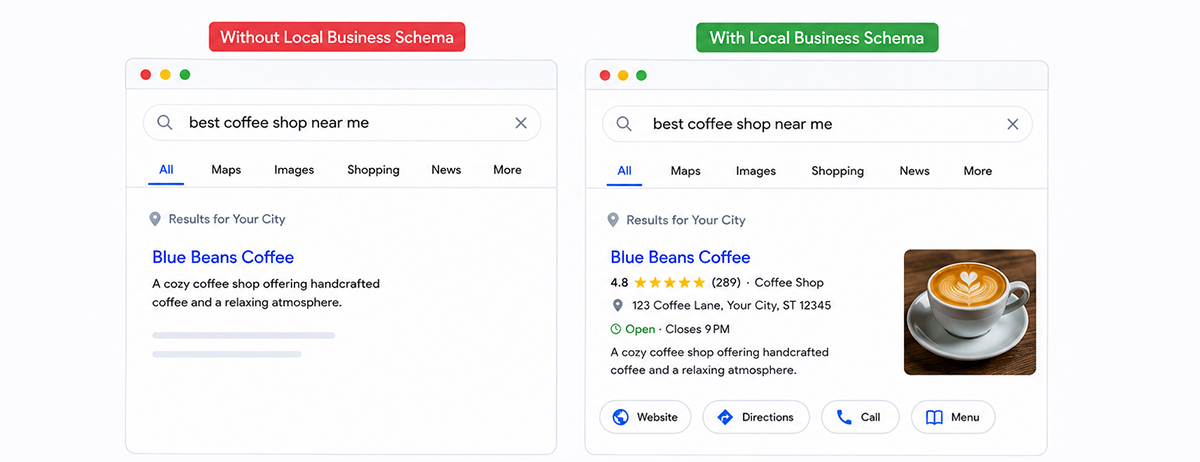Click the description snippet in right window
The image size is (1200, 462).
(720, 361)
